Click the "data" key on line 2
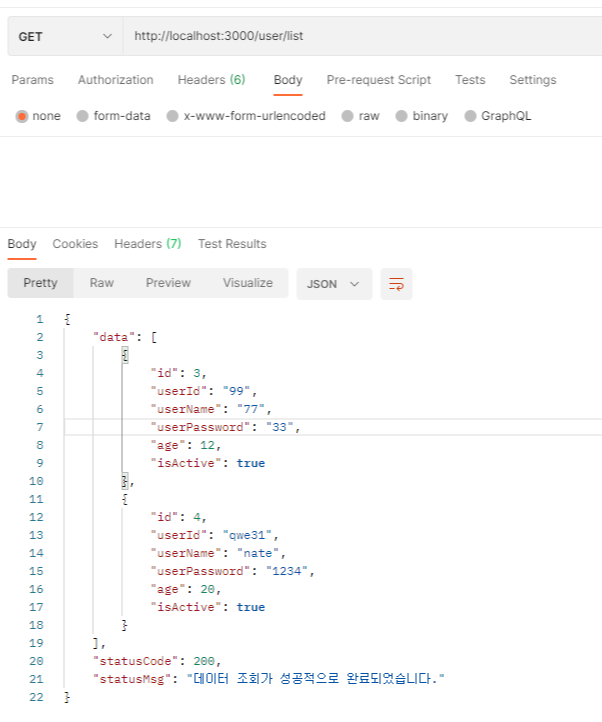Screen dimensions: 602x722 click(x=114, y=338)
